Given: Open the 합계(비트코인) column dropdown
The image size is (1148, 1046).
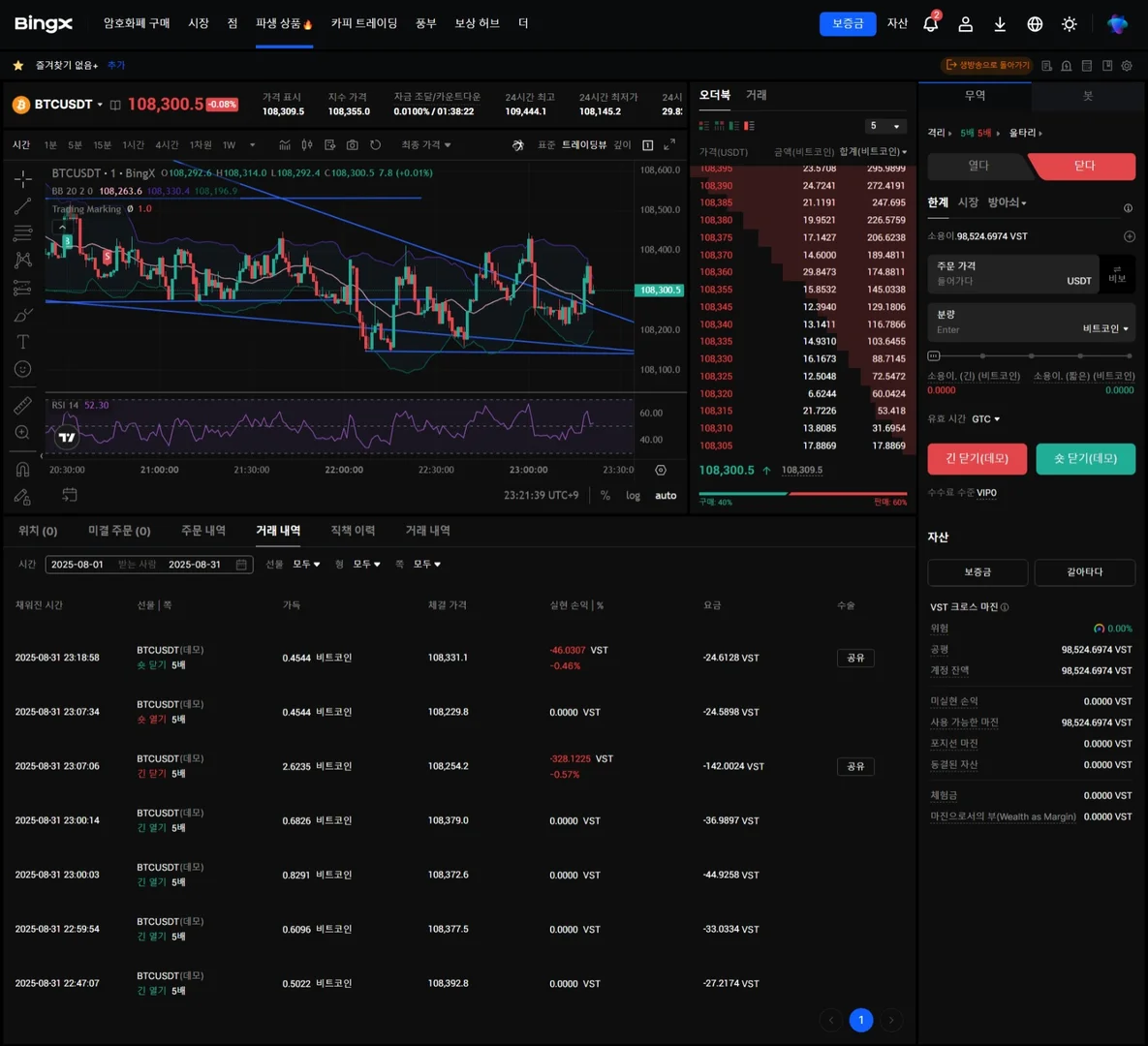Looking at the screenshot, I should (x=873, y=151).
